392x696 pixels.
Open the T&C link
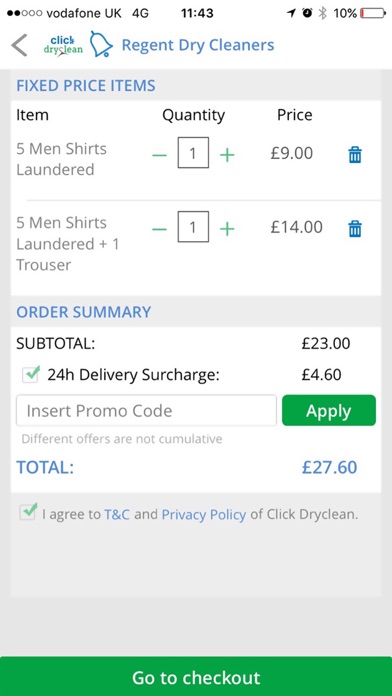coord(117,514)
